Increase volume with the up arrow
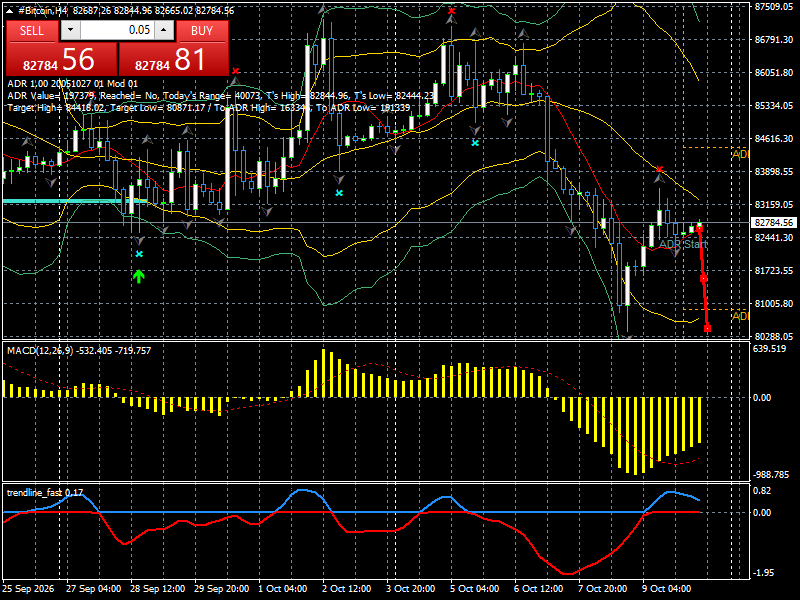The width and height of the screenshot is (800, 600). click(164, 31)
